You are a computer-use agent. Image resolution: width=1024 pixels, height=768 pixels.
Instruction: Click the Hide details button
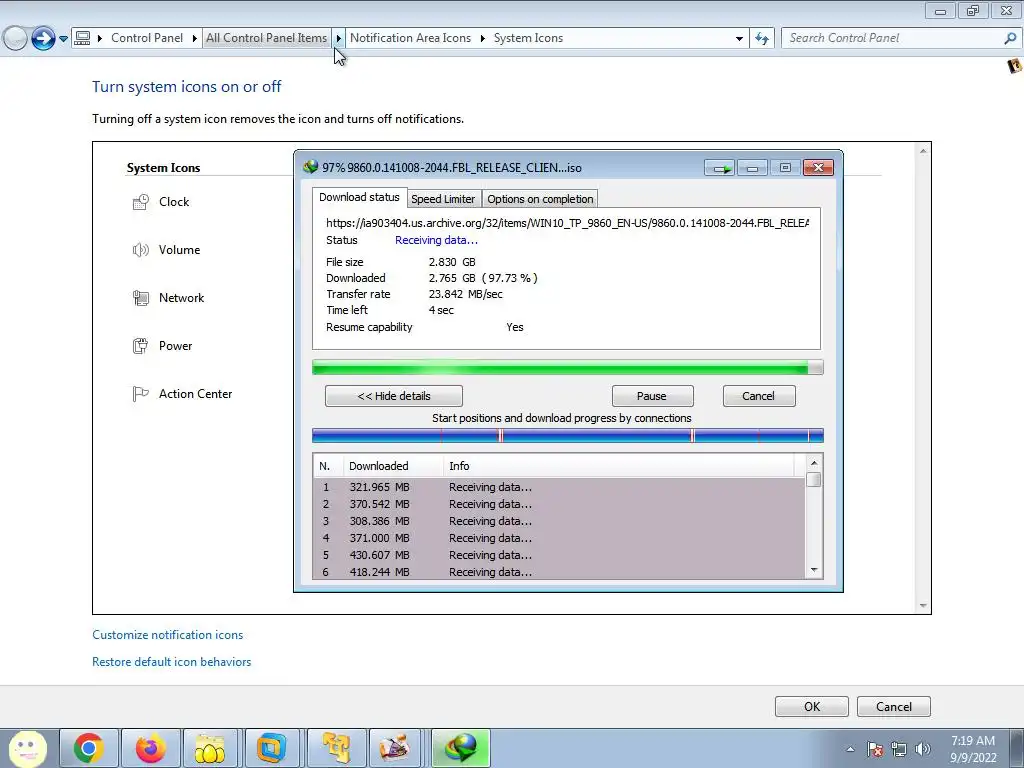pyautogui.click(x=394, y=396)
